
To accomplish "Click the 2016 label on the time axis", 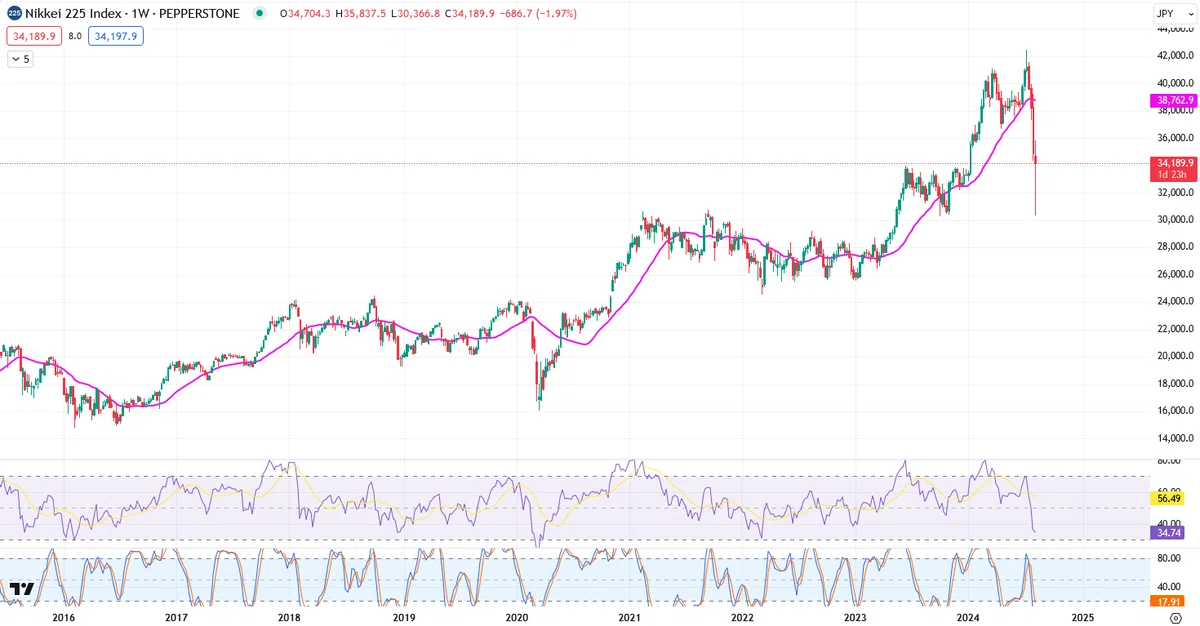I will [63, 618].
